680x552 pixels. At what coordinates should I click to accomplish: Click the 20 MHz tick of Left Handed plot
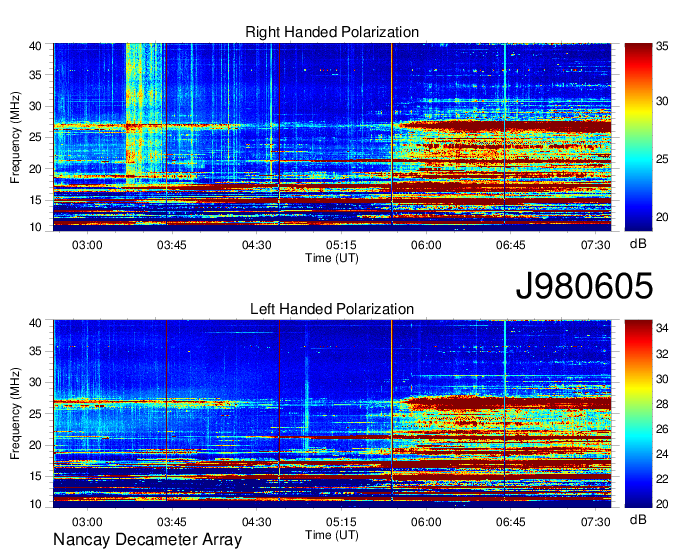click(35, 445)
